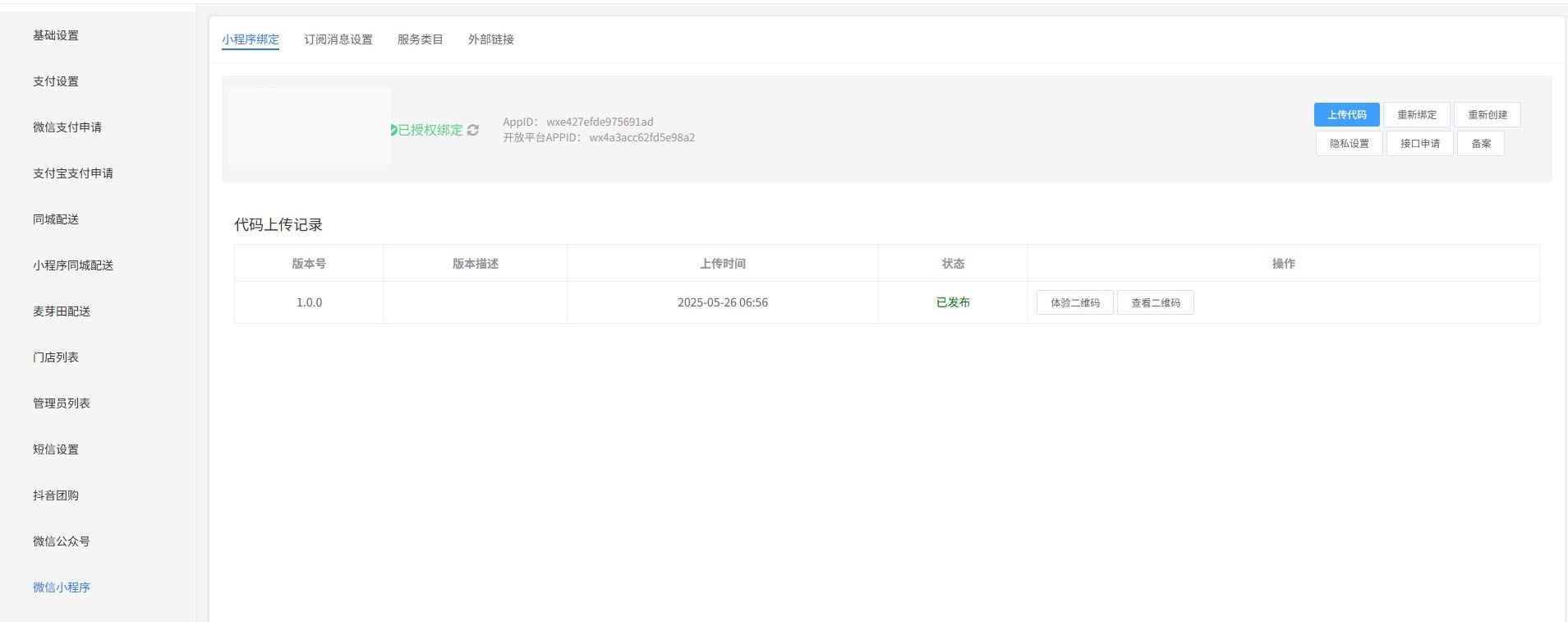Switch to the 订阅消息设置 tab
The height and width of the screenshot is (622, 1568).
point(338,39)
